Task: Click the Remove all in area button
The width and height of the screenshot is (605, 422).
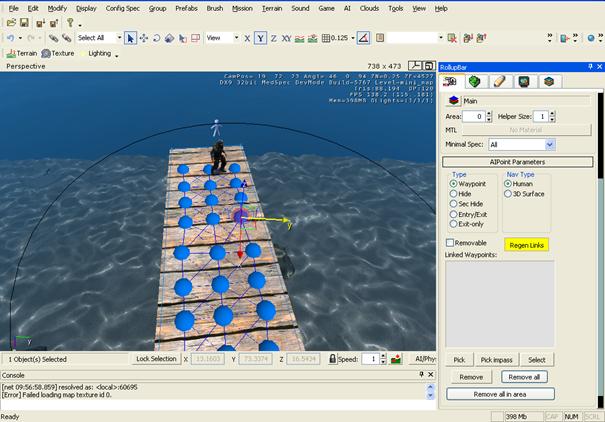Action: (x=500, y=394)
